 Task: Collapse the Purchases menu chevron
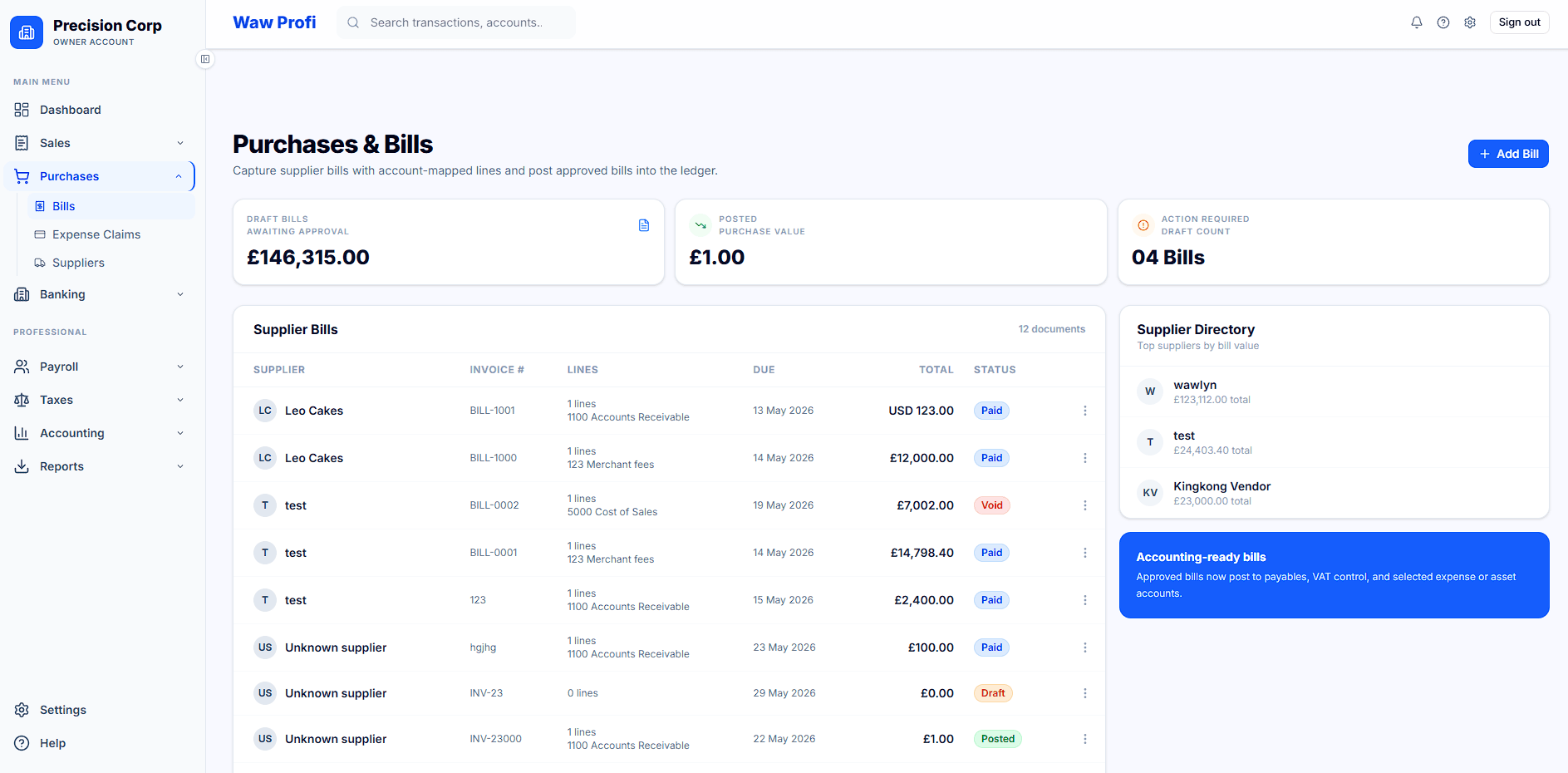[179, 176]
